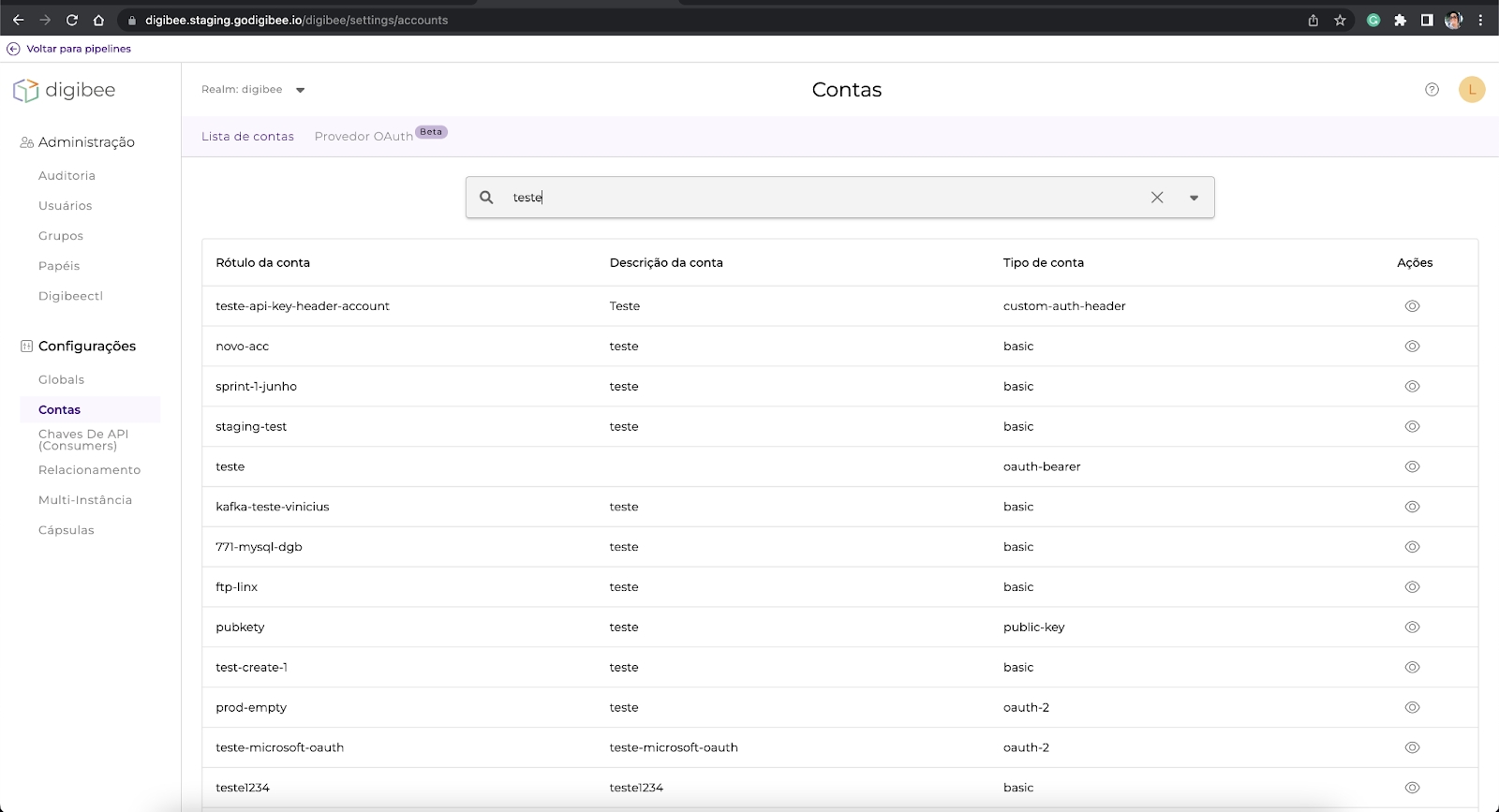Open the help question mark icon

click(x=1432, y=90)
